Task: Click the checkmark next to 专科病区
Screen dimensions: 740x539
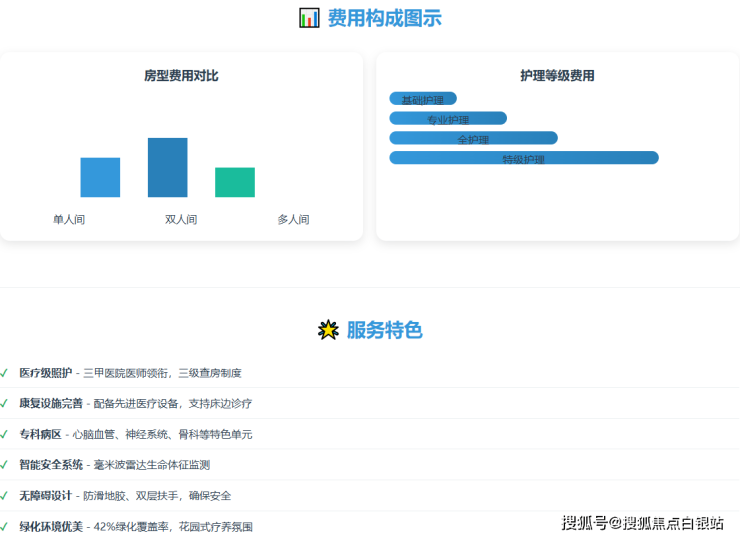Action: 5,434
